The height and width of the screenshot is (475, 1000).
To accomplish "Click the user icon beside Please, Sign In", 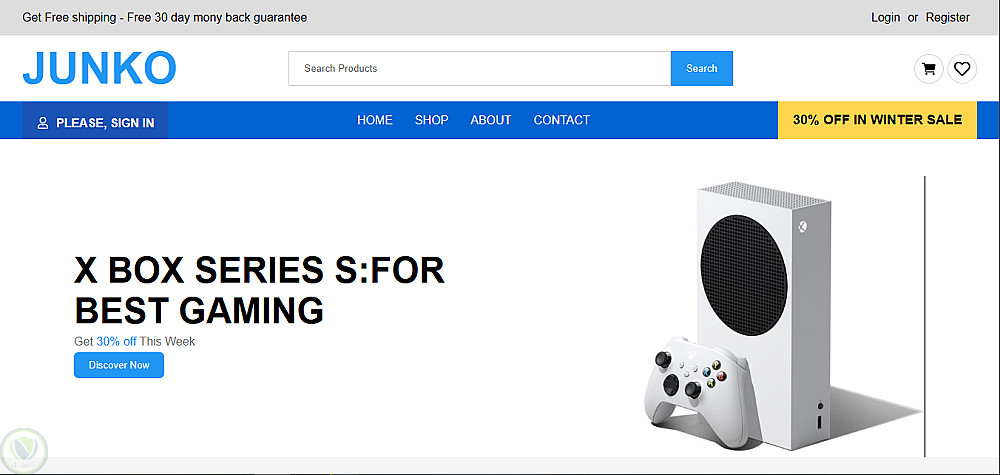I will pos(43,123).
